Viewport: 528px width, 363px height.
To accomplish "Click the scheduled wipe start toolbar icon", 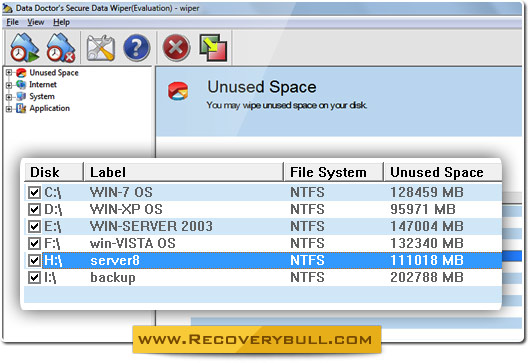I will (x=24, y=47).
